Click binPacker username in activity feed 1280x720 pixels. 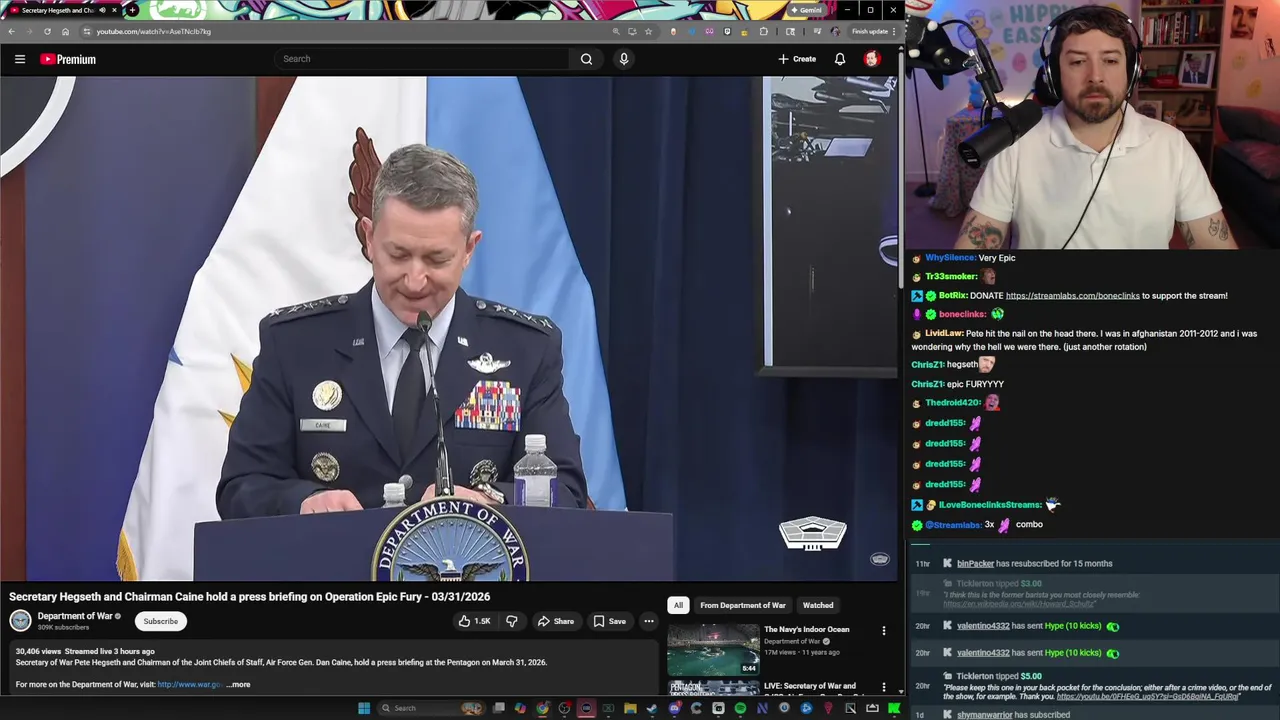(975, 564)
